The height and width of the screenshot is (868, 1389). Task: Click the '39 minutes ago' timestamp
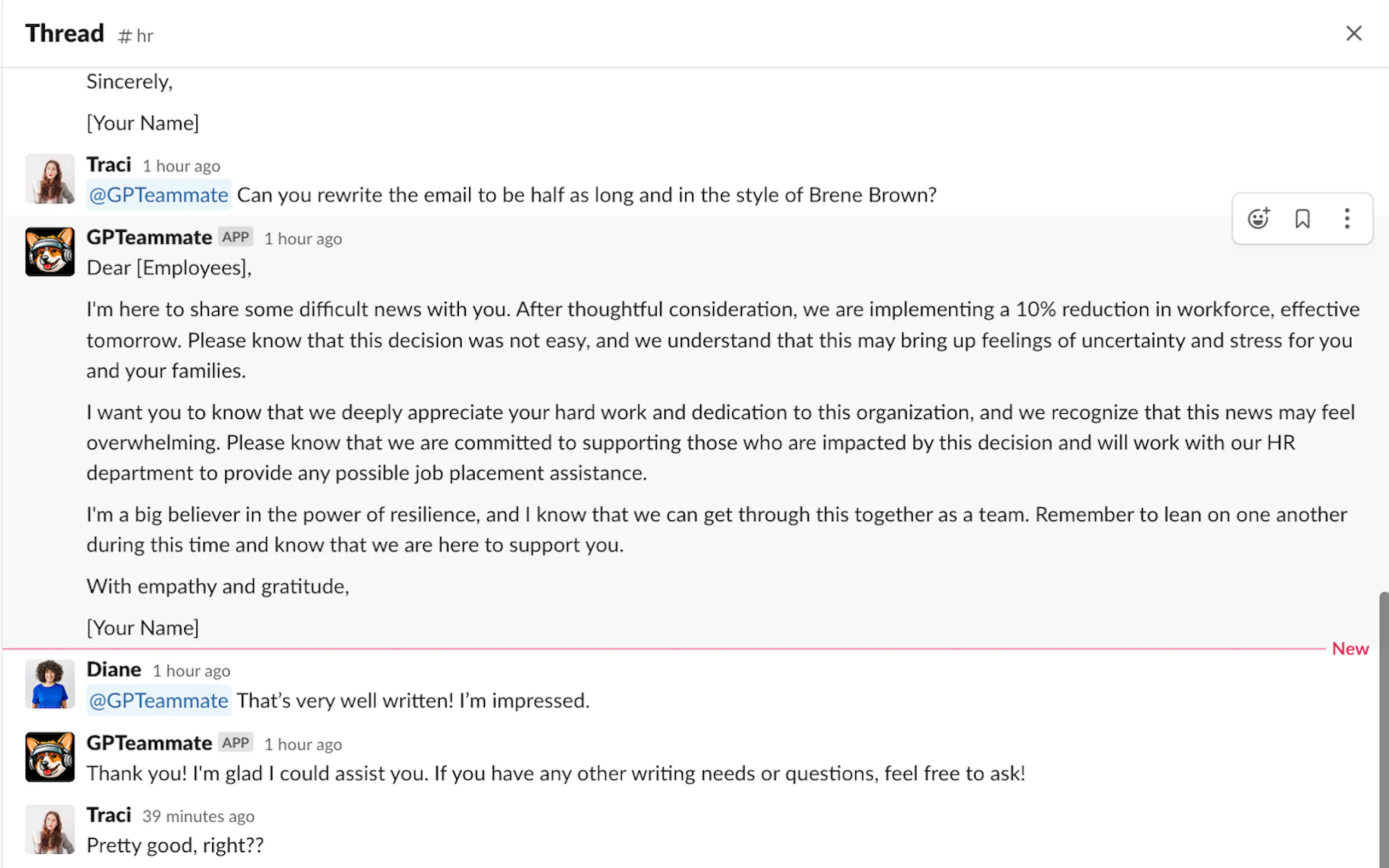coord(198,816)
